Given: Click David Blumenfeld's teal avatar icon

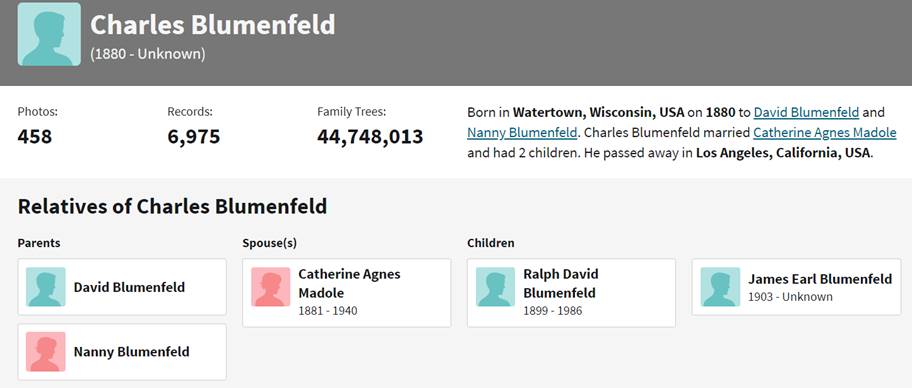Looking at the screenshot, I should click(x=46, y=287).
